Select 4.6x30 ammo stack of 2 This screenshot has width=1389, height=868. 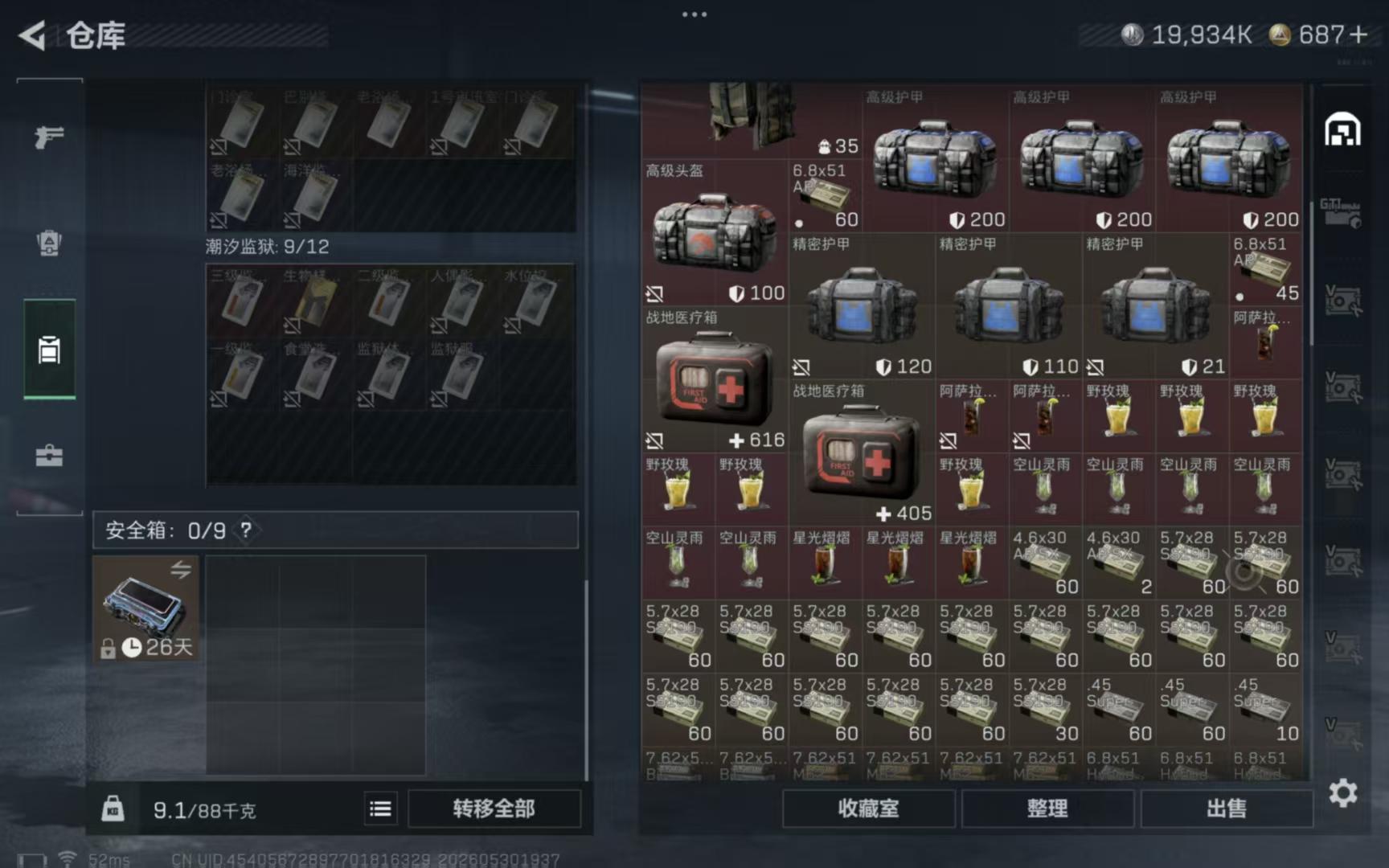click(x=1119, y=563)
